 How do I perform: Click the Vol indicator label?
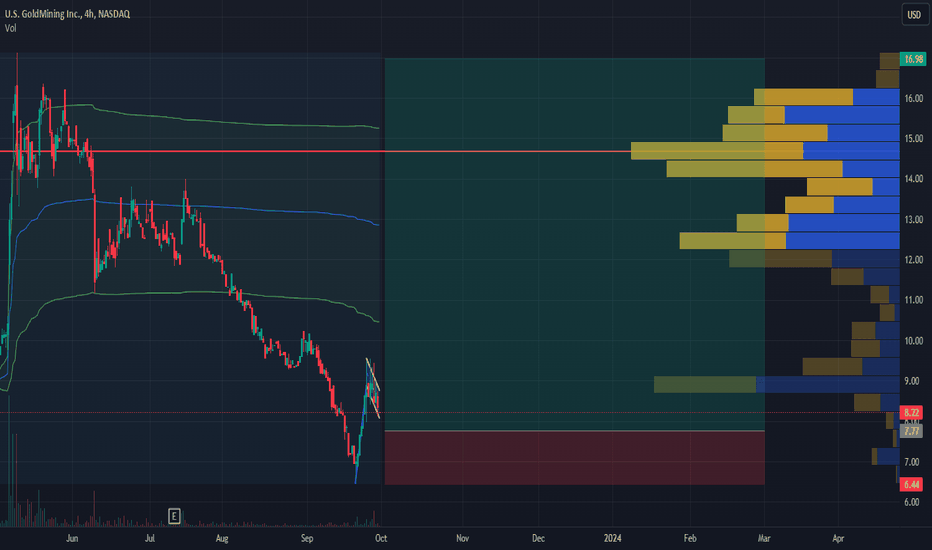click(11, 28)
